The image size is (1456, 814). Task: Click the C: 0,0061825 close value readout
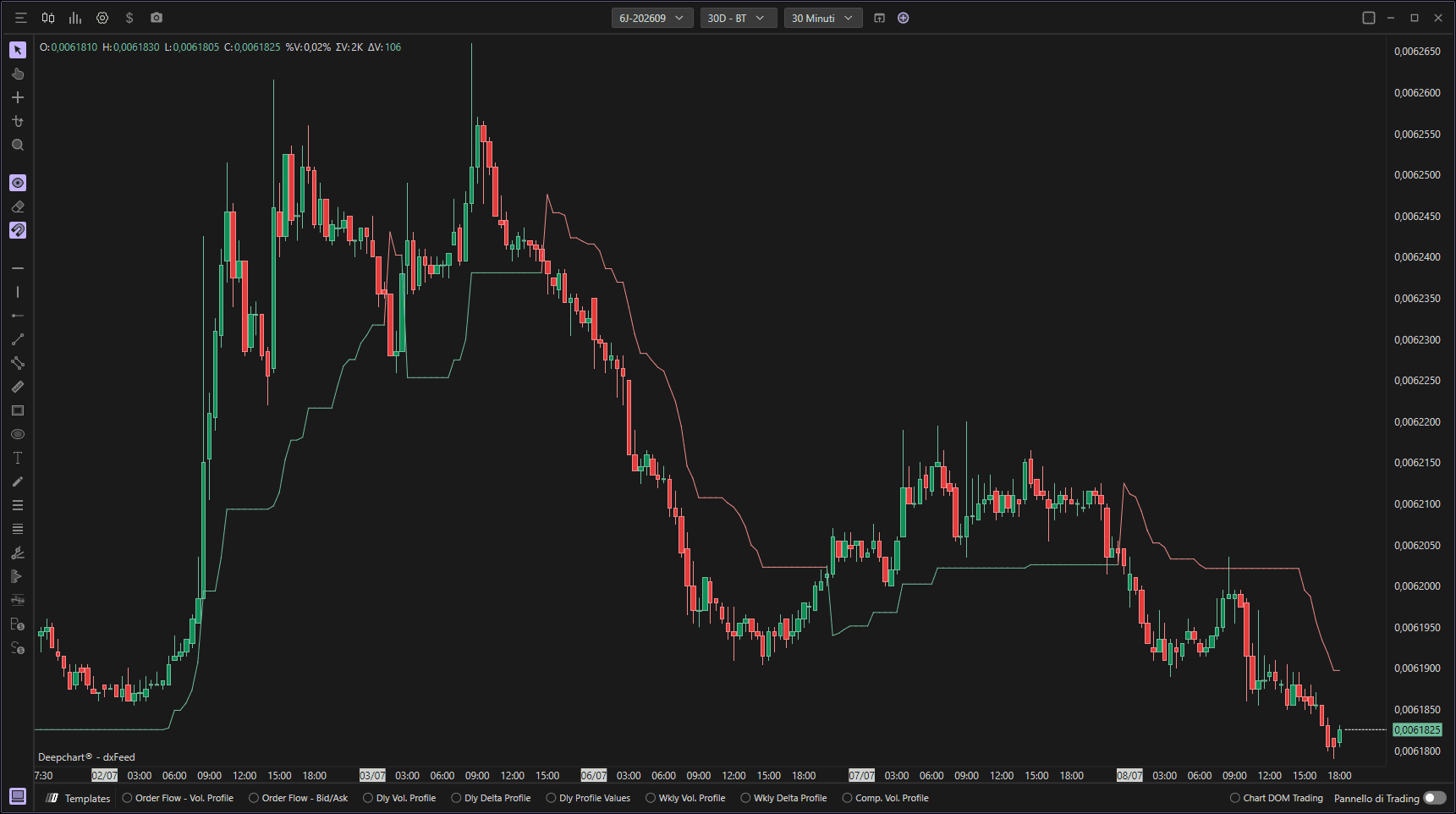[x=252, y=47]
